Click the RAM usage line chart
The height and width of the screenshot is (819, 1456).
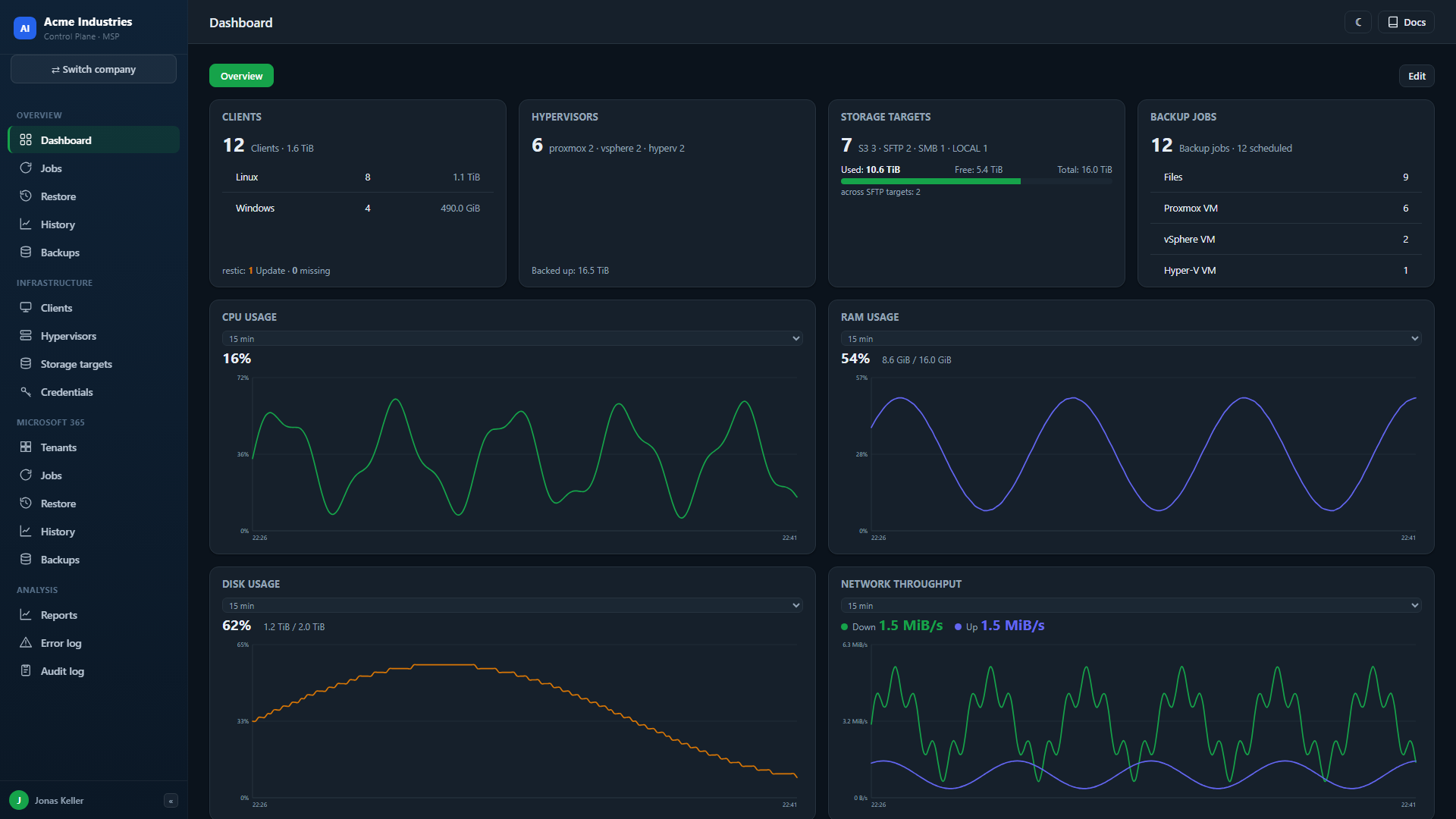[x=1144, y=455]
